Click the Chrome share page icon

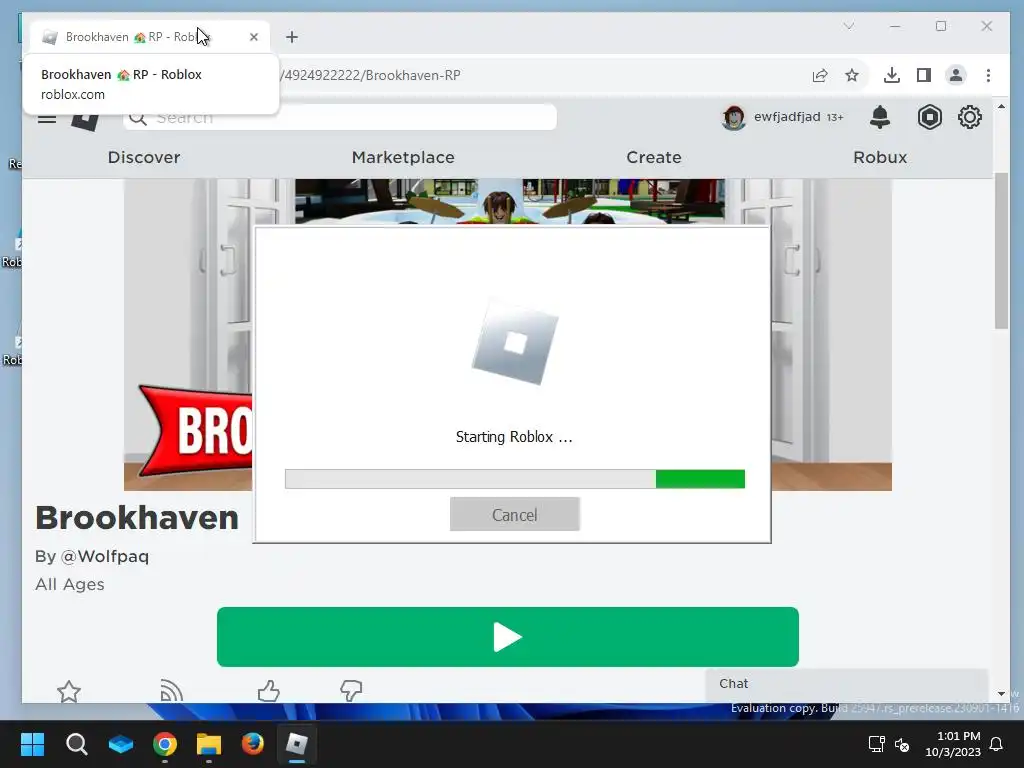(820, 75)
